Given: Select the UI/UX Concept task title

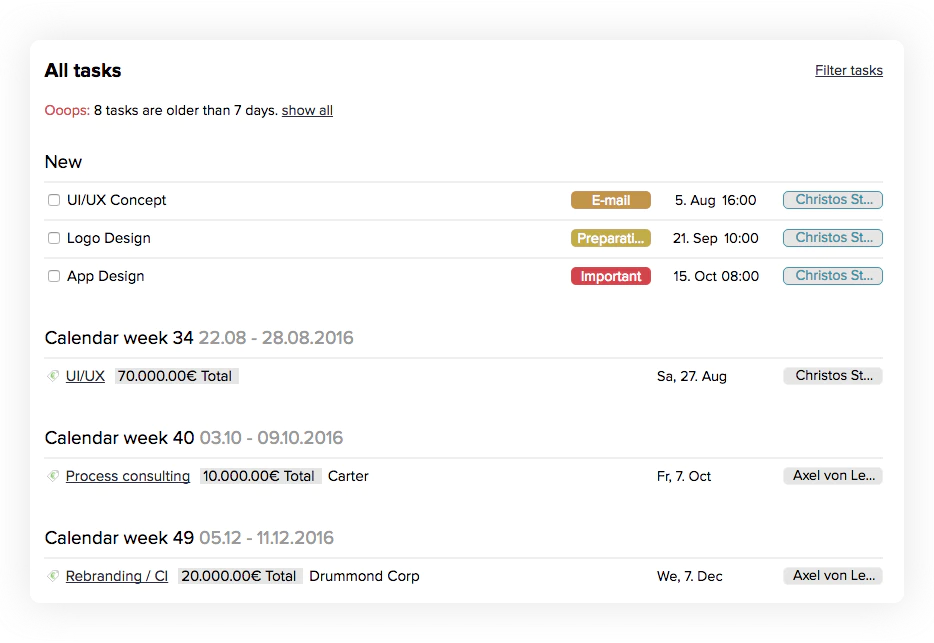Looking at the screenshot, I should tap(117, 200).
